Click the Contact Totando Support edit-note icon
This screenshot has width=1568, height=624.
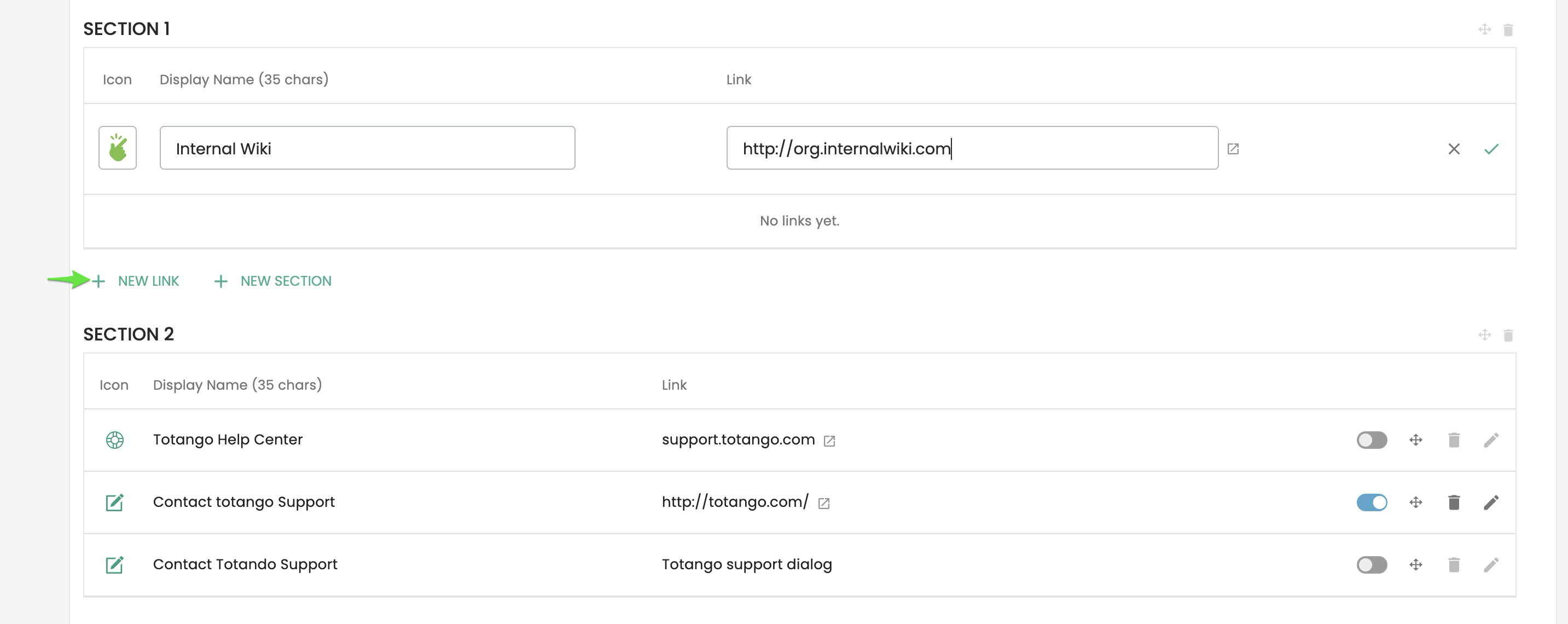click(x=114, y=565)
